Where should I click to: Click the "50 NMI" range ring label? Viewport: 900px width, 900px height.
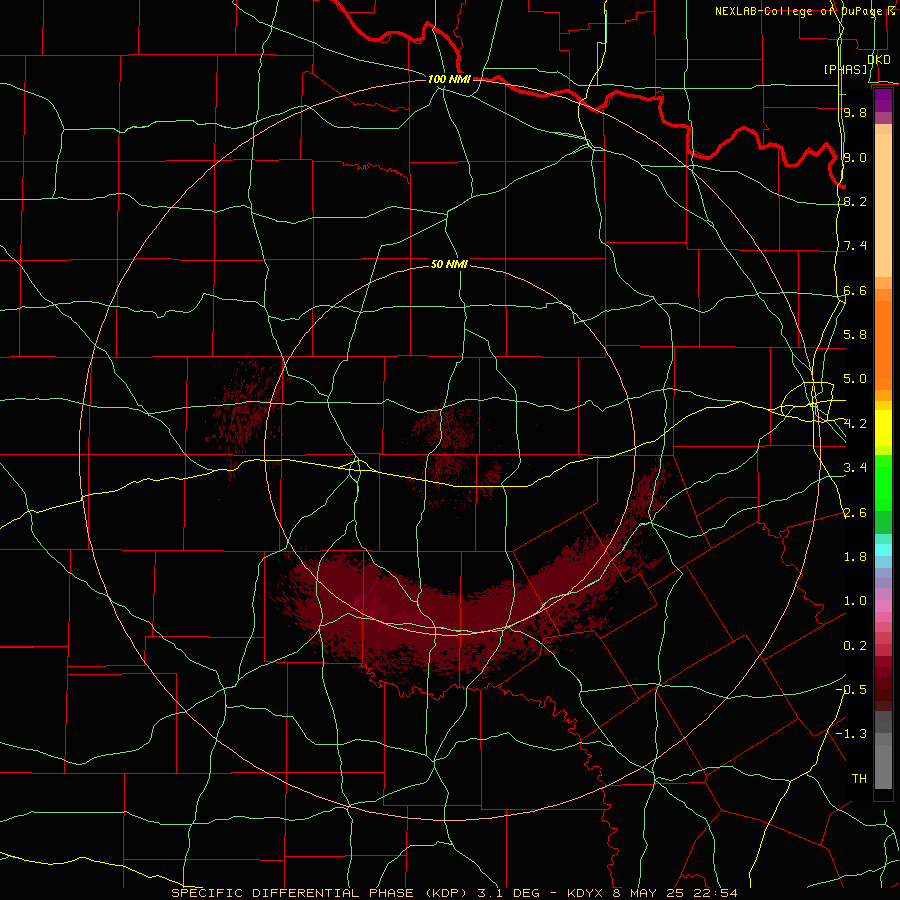point(449,264)
